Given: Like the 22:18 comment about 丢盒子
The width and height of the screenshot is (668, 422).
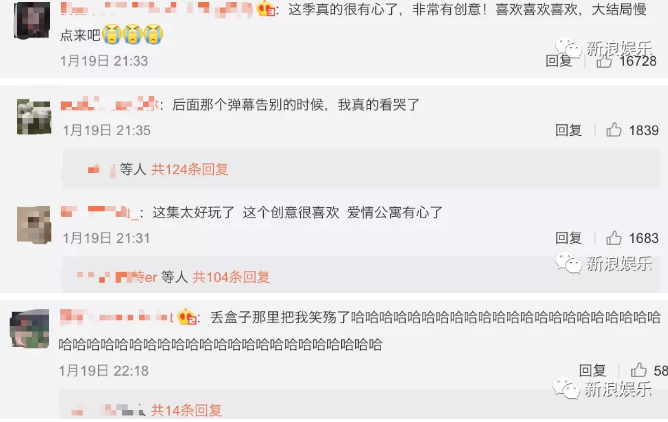Looking at the screenshot, I should coord(639,370).
